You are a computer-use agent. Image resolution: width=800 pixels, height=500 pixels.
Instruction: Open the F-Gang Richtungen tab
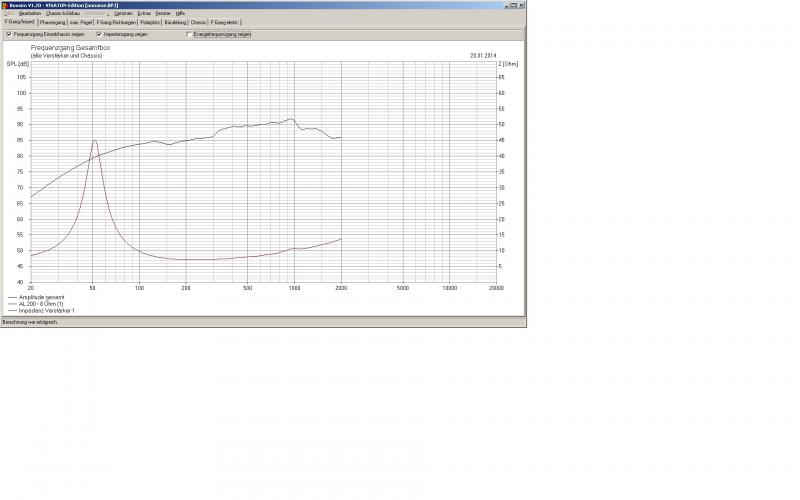pyautogui.click(x=116, y=21)
